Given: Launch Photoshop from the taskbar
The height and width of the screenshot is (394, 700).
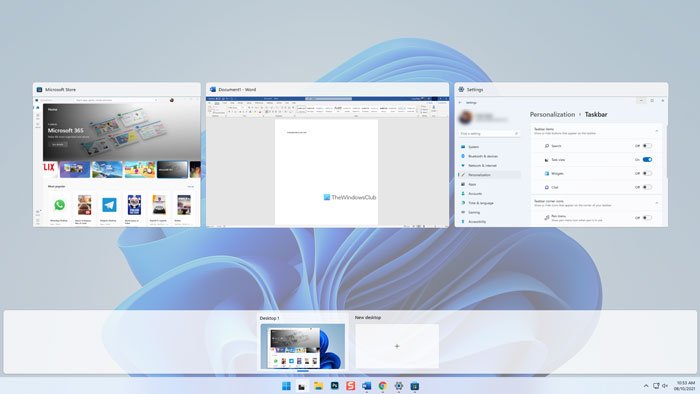Looking at the screenshot, I should [334, 386].
